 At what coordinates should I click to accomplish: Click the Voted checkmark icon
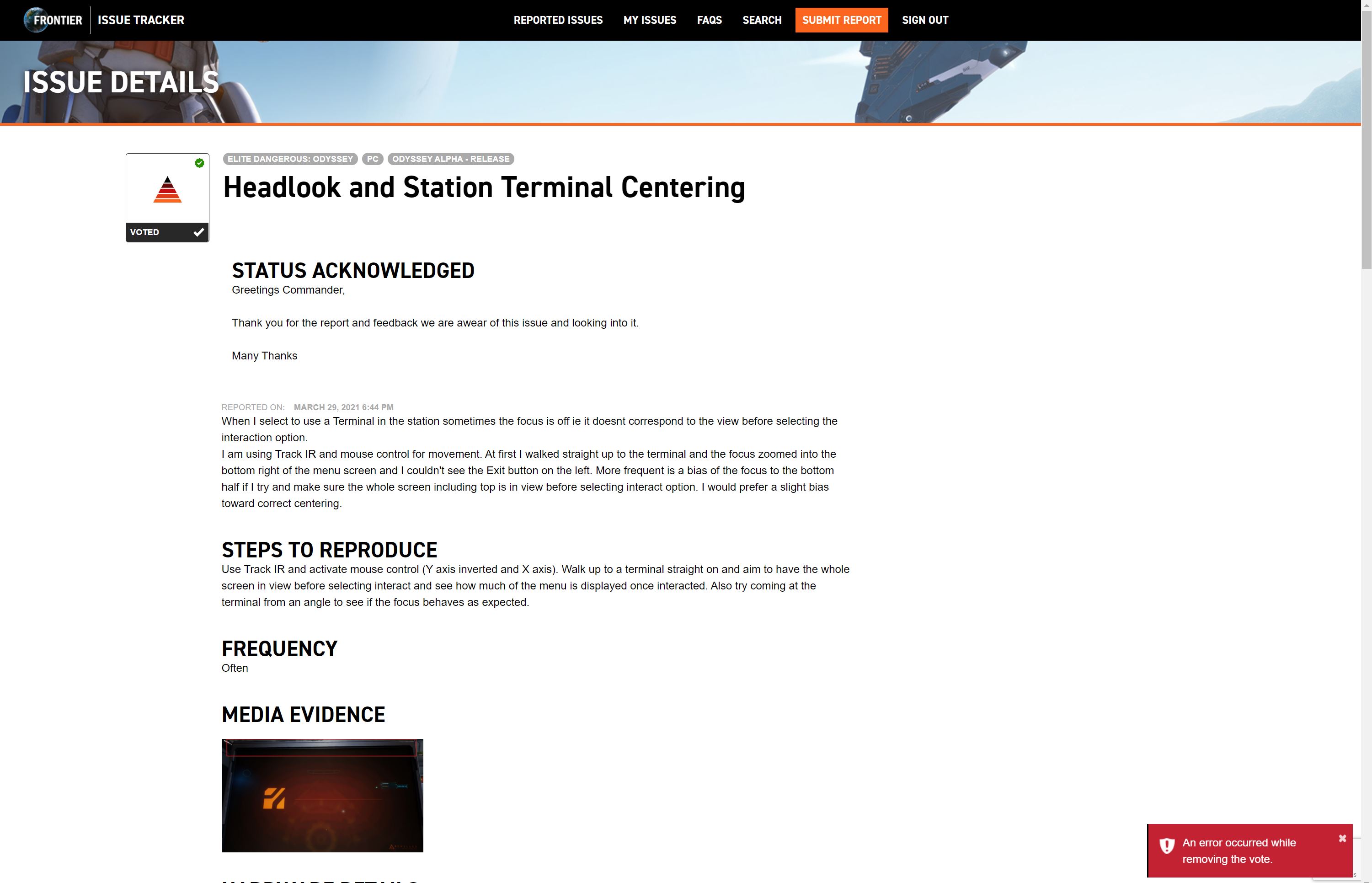198,232
